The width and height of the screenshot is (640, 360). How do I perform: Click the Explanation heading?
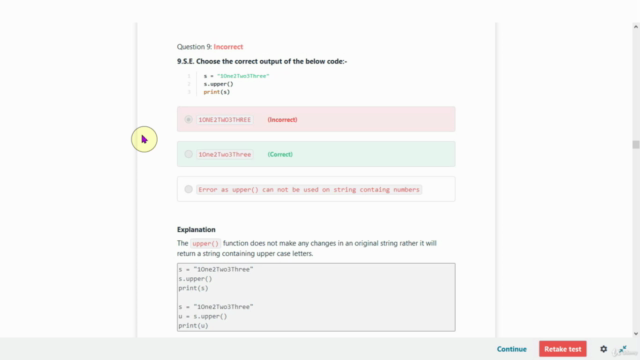coord(196,229)
